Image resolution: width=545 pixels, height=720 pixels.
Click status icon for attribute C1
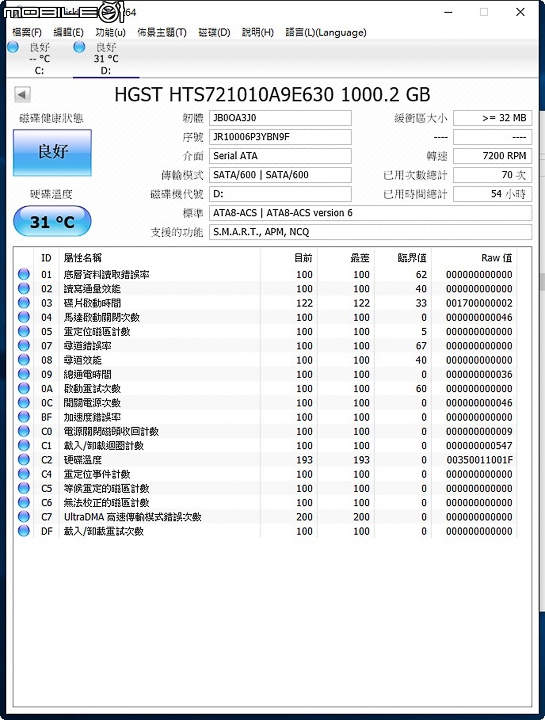[x=24, y=445]
